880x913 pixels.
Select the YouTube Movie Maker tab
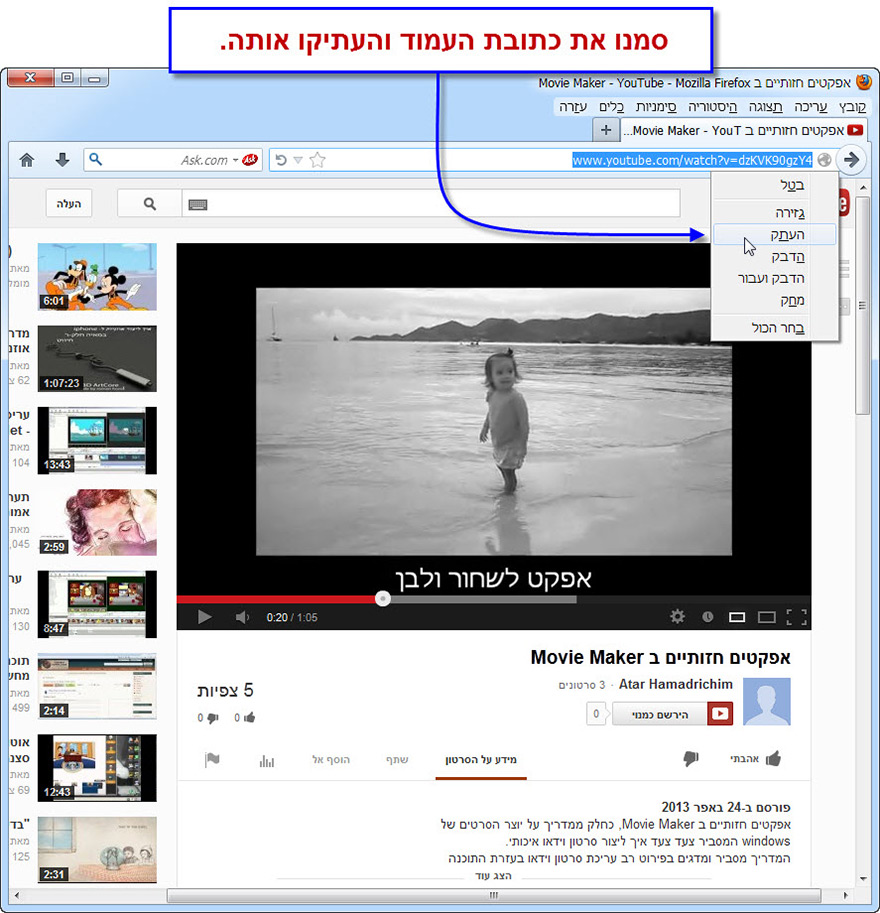pyautogui.click(x=743, y=130)
